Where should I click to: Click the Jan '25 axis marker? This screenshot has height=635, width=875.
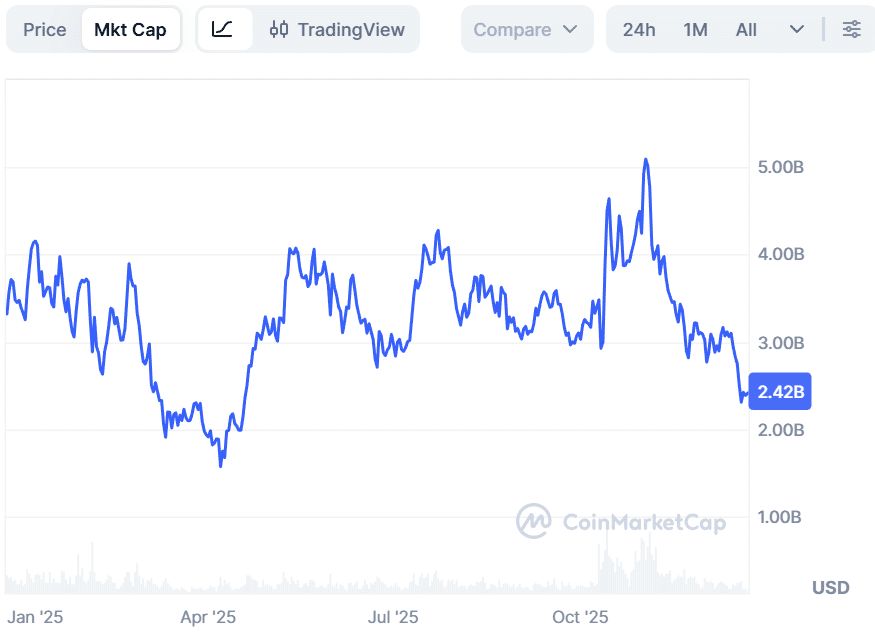(x=35, y=617)
